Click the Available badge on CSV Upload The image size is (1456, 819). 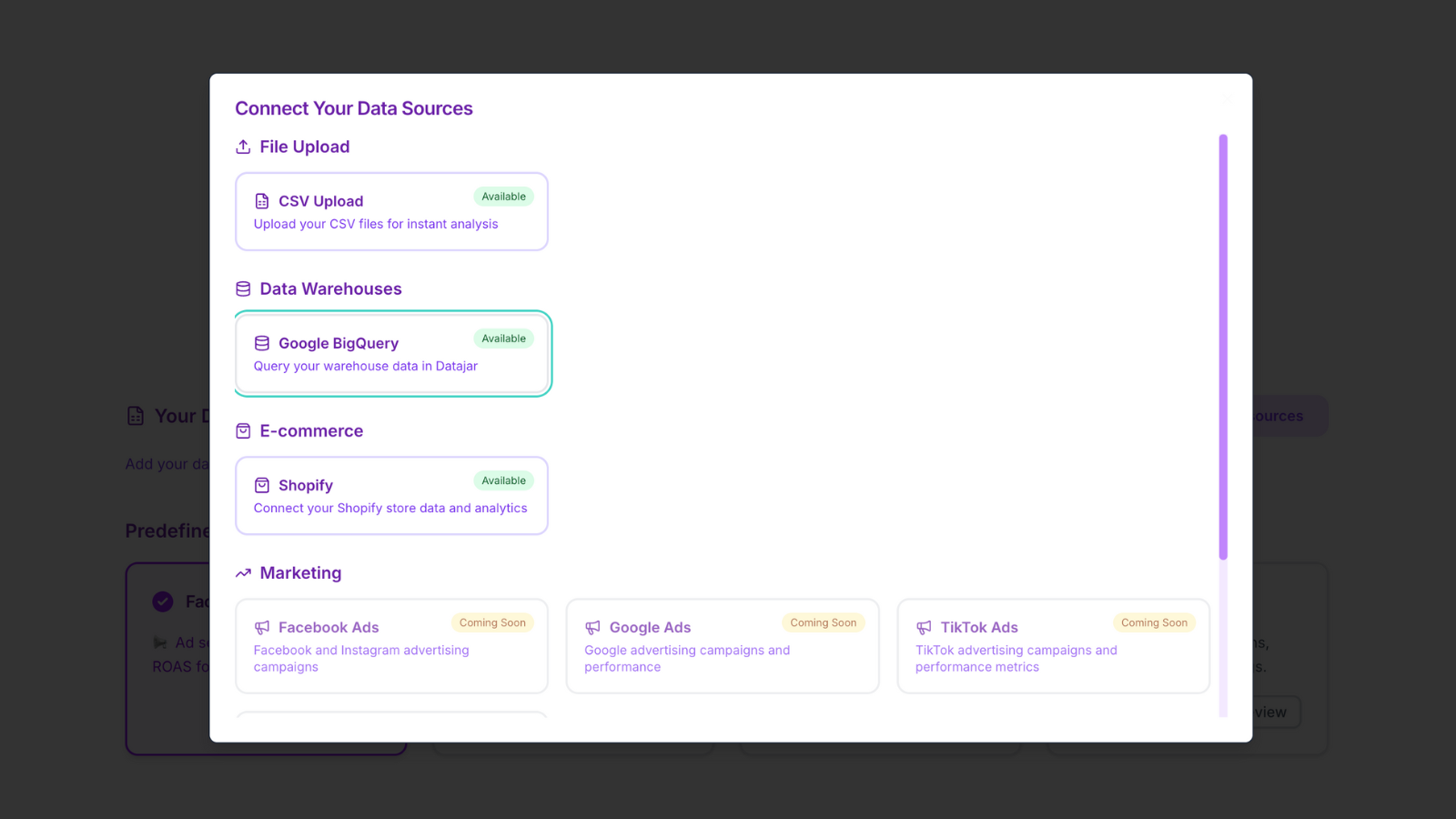point(503,196)
